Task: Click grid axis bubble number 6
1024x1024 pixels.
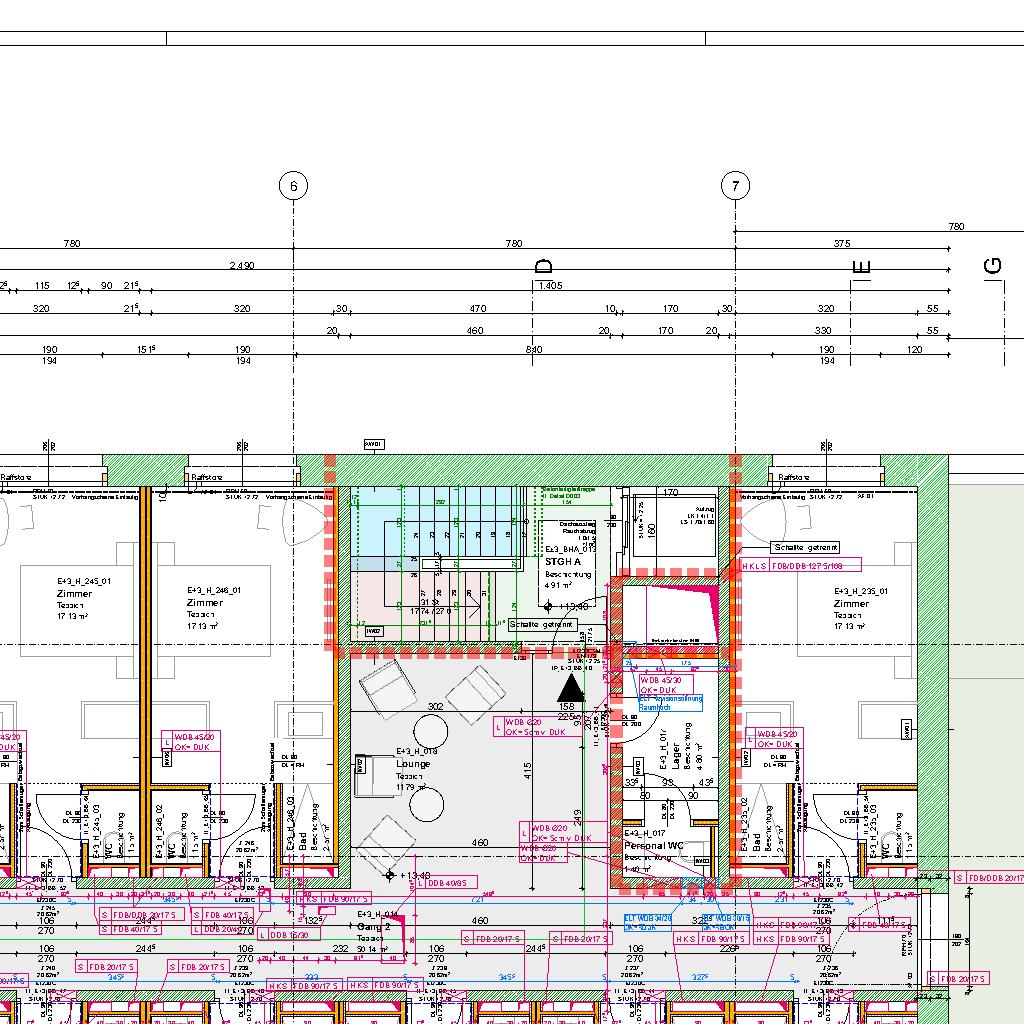Action: pyautogui.click(x=293, y=186)
